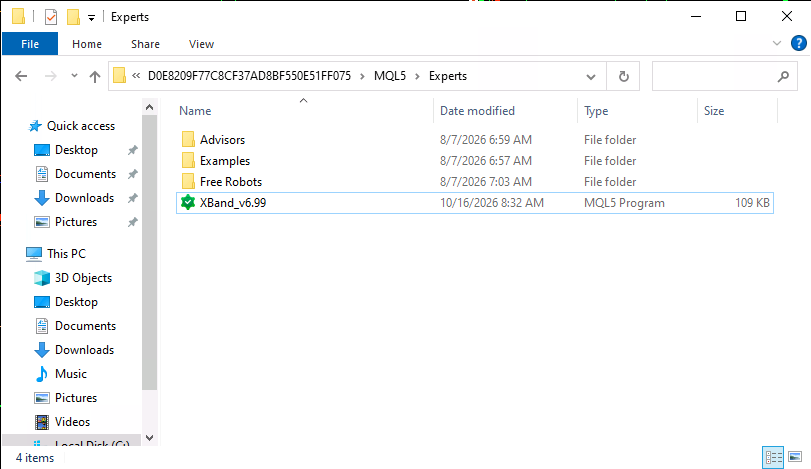Click the 8/7/2026 7:03 AM date cell
The height and width of the screenshot is (469, 811).
(486, 181)
